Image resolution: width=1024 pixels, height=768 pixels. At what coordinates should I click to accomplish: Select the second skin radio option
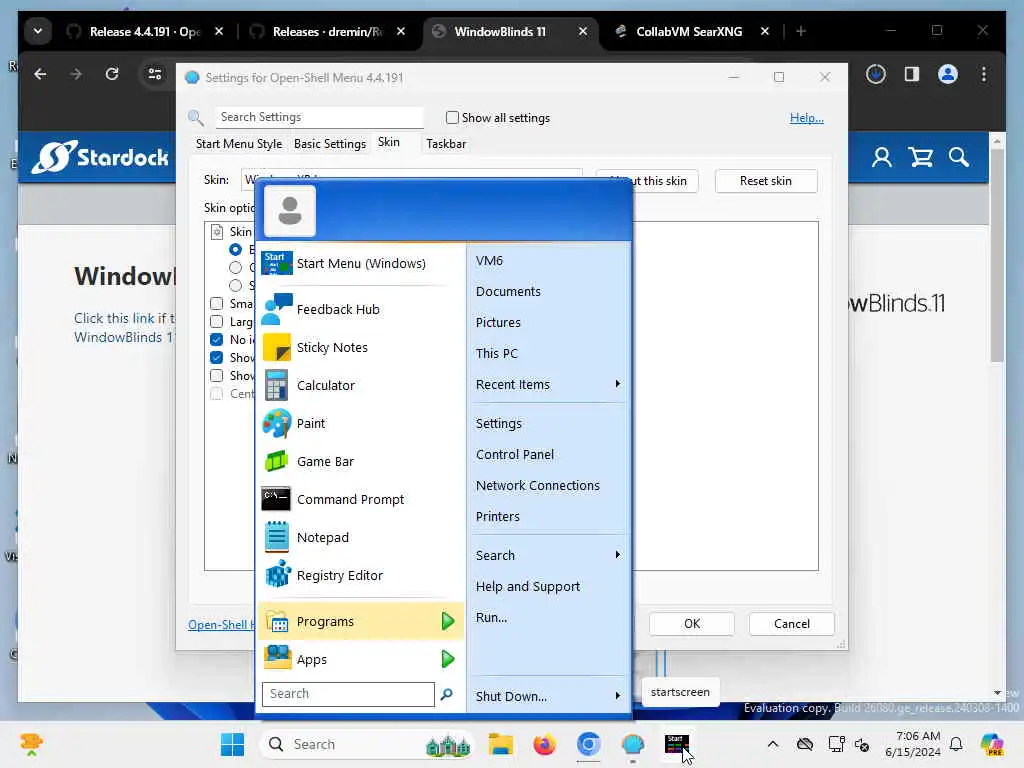tap(235, 267)
